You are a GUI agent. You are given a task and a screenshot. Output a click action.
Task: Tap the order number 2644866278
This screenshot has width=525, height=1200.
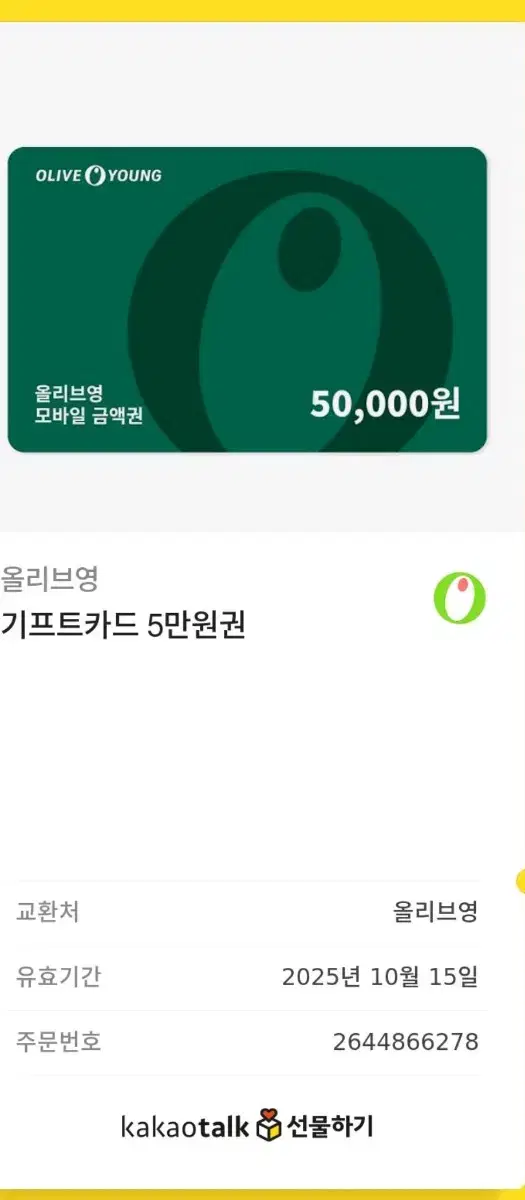[406, 1042]
